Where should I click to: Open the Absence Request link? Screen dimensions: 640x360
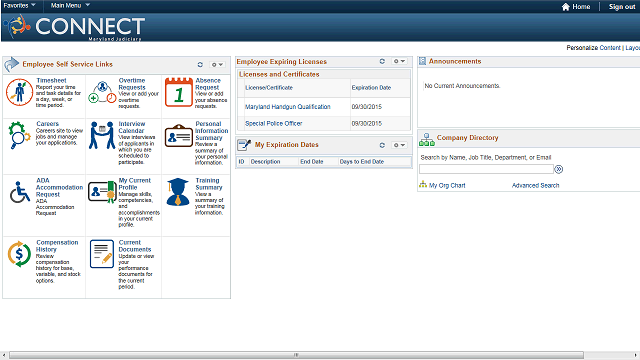(208, 84)
